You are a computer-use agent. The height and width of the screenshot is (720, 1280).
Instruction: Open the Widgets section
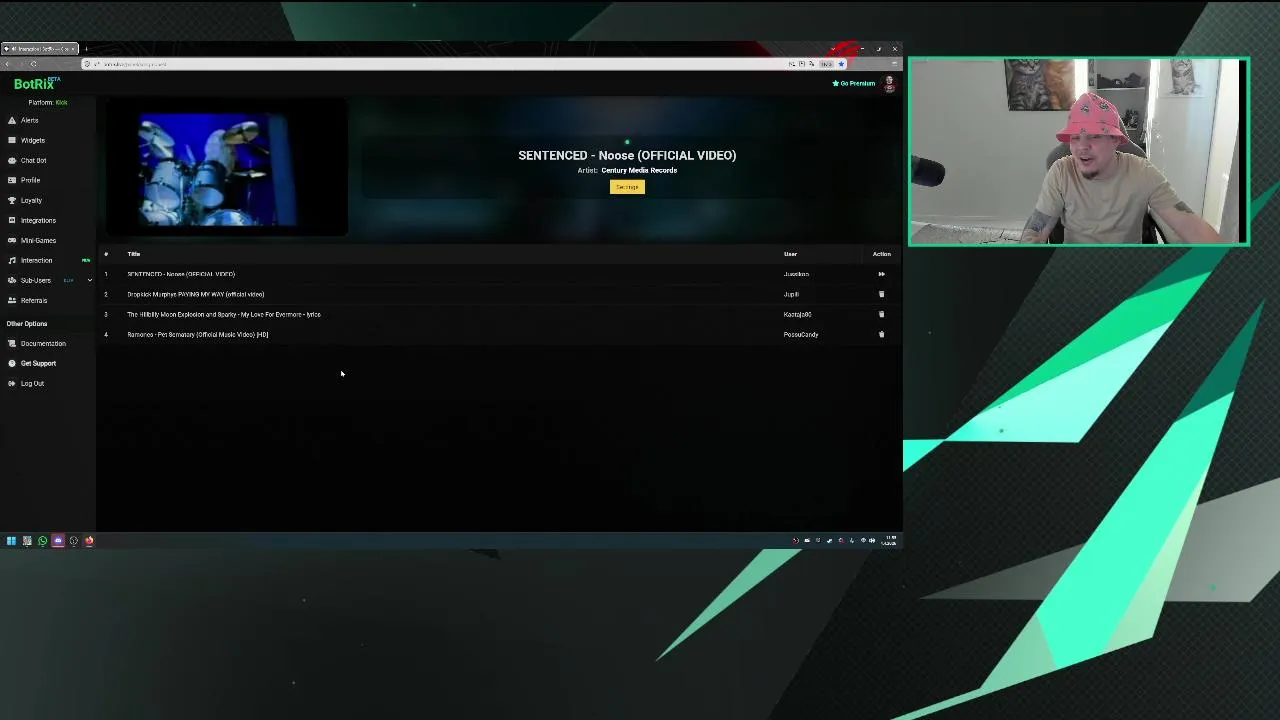click(x=32, y=140)
